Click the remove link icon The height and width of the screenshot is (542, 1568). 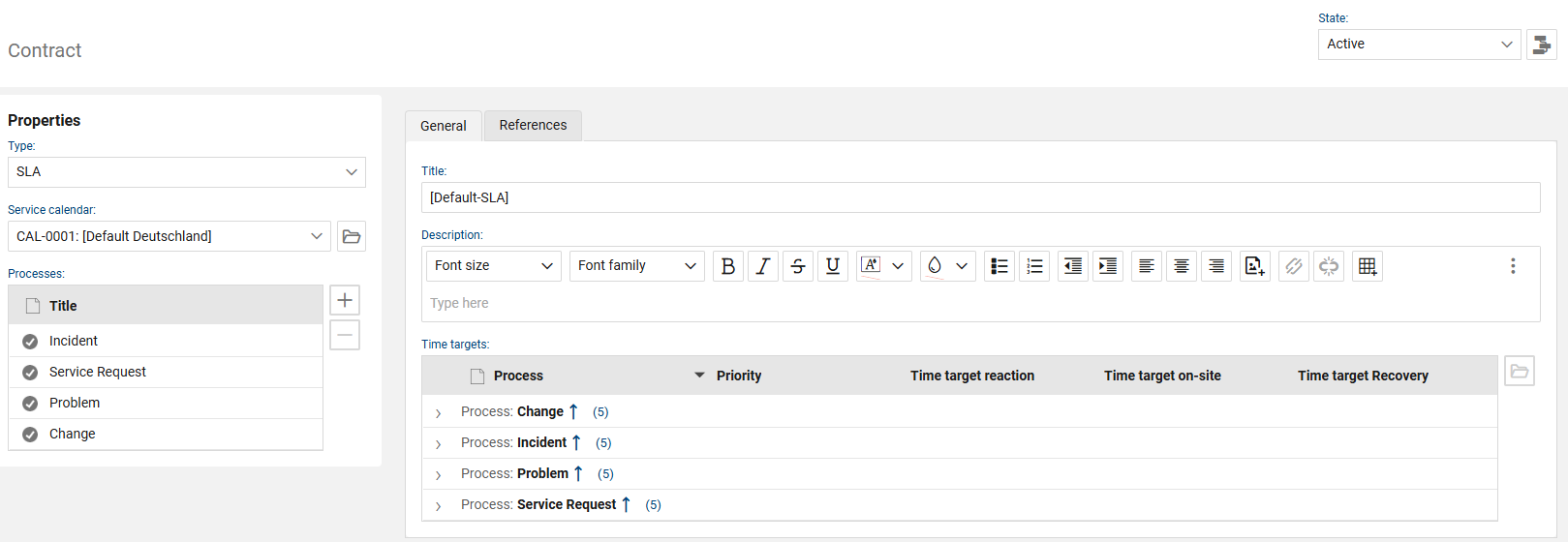click(1329, 266)
